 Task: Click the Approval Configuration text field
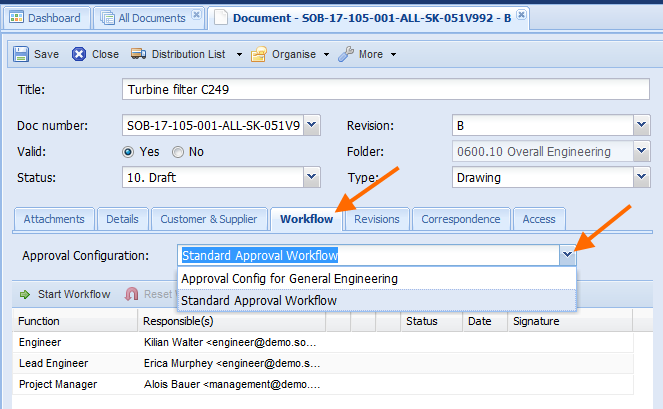369,255
